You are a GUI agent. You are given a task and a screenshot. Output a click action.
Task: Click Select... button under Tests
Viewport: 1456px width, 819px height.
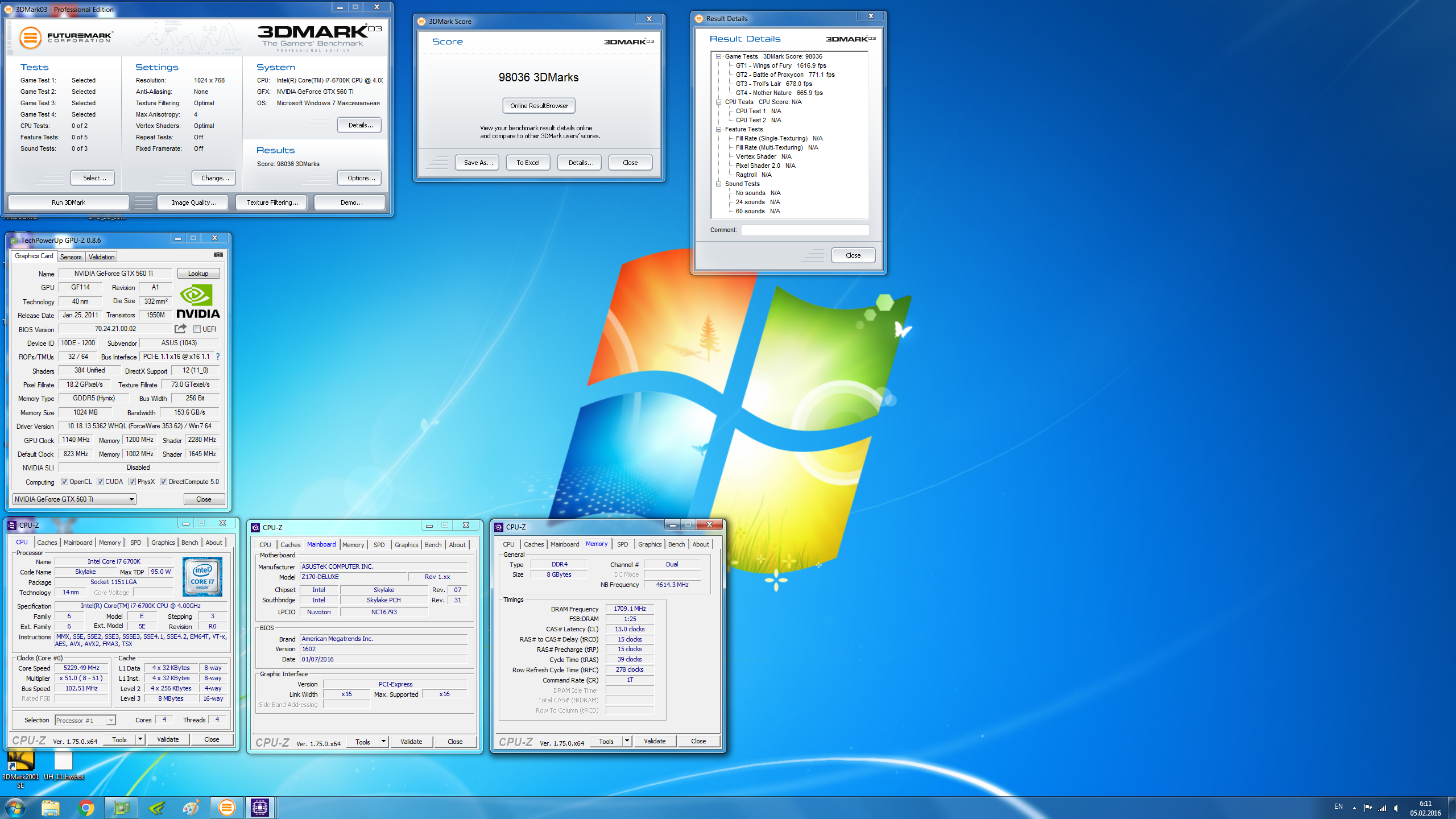[x=94, y=178]
